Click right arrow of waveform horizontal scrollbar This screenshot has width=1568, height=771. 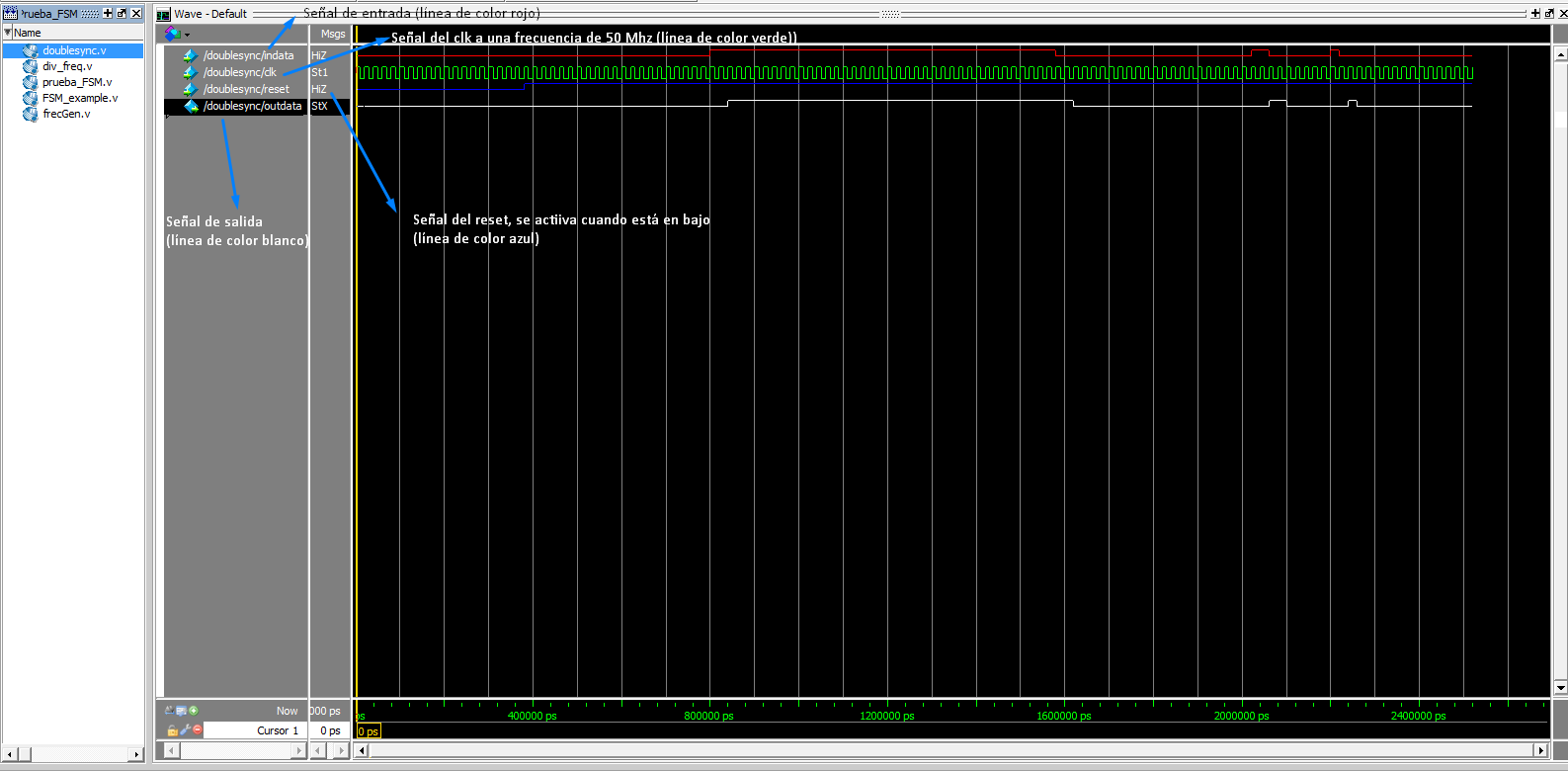point(1540,751)
